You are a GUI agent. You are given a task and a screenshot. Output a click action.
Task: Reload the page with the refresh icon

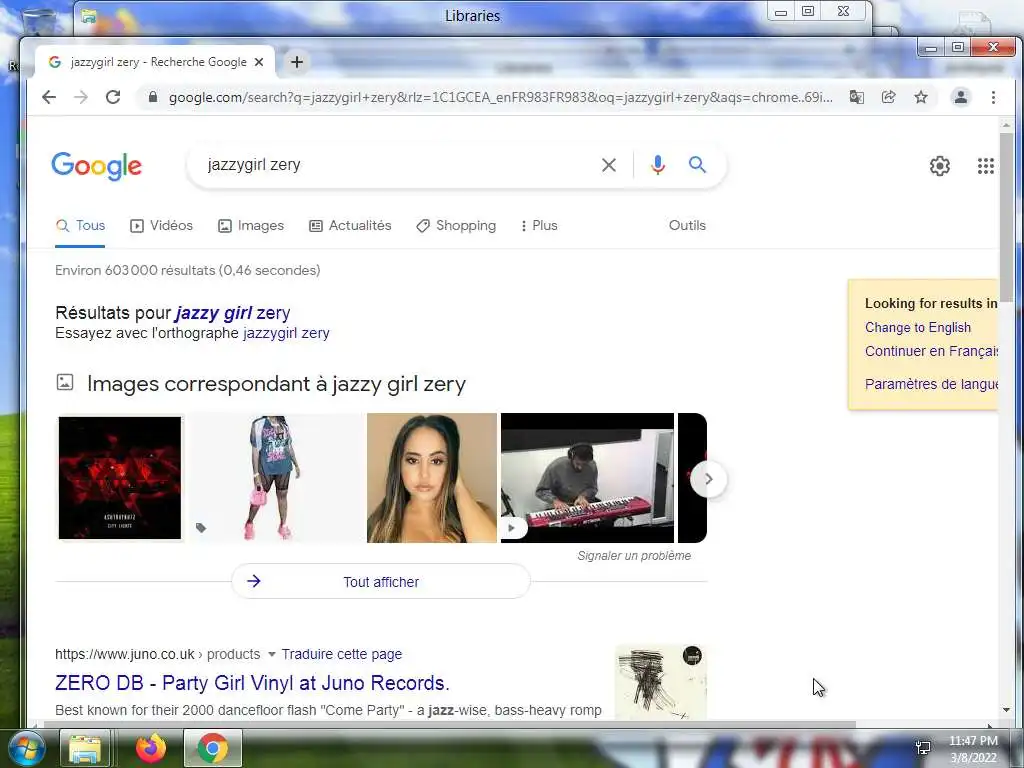coord(113,97)
